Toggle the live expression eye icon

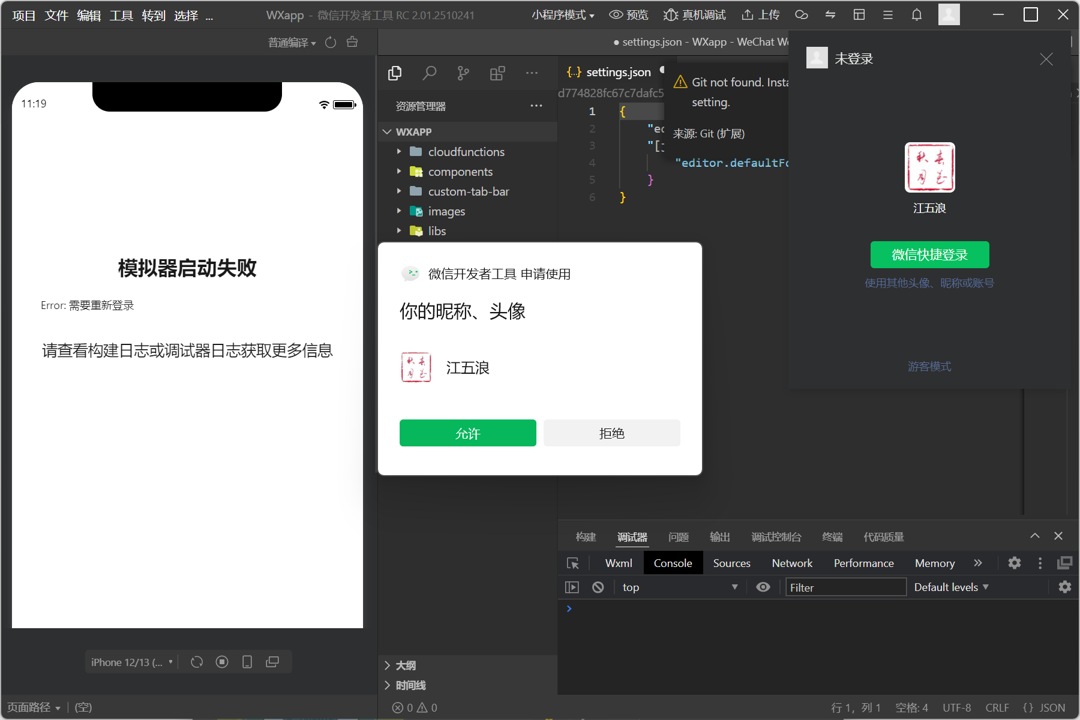[763, 588]
